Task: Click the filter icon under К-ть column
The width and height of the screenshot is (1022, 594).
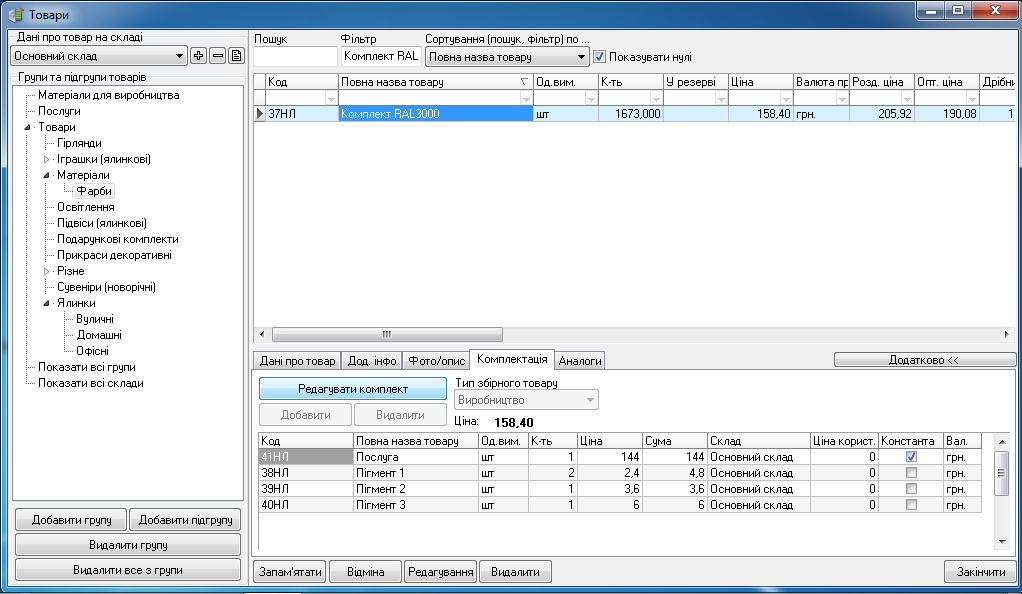Action: tap(656, 99)
